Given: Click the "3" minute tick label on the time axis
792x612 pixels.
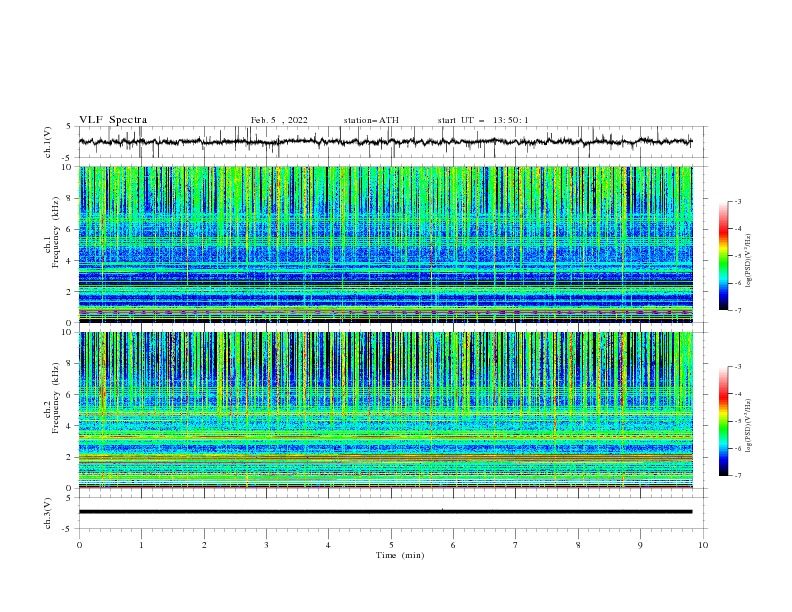Looking at the screenshot, I should [x=266, y=545].
